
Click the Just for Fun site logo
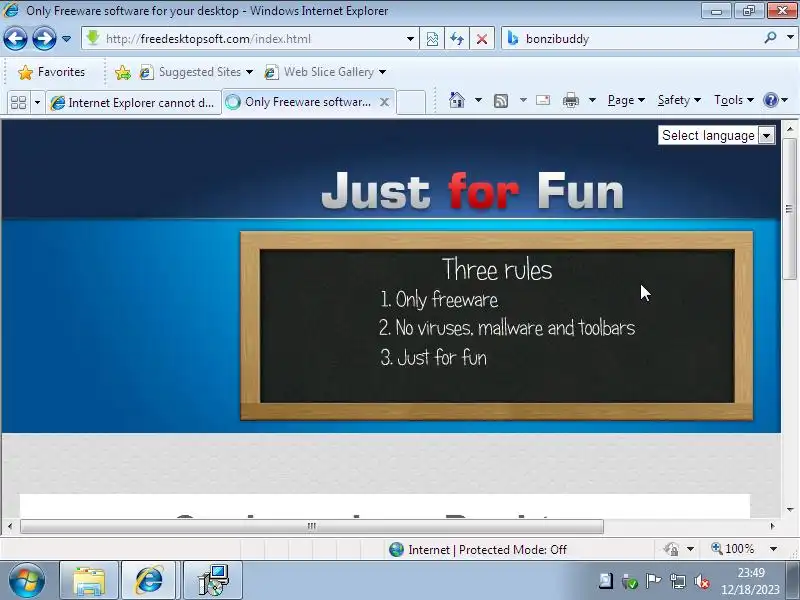tap(472, 191)
